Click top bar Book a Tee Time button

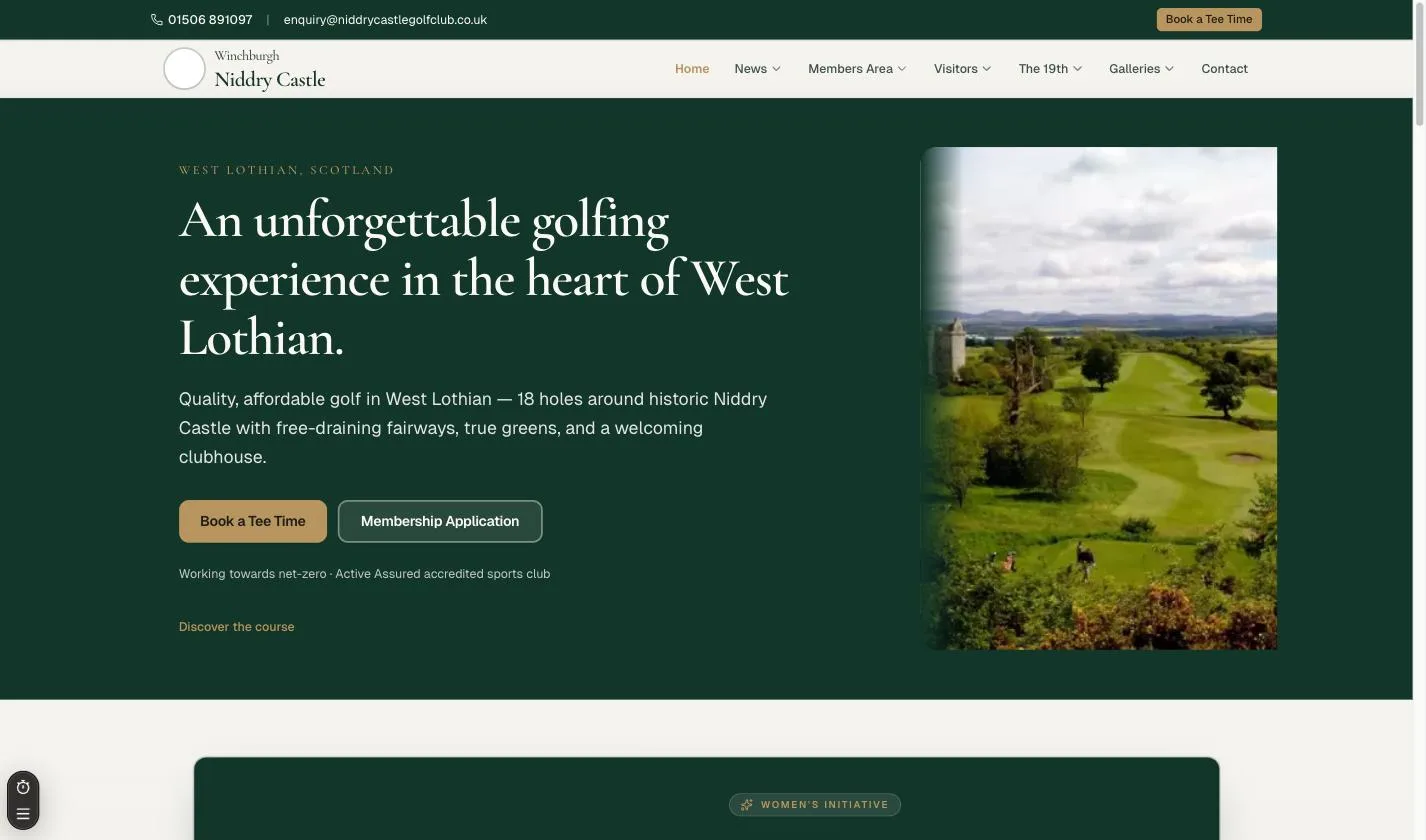tap(1209, 20)
